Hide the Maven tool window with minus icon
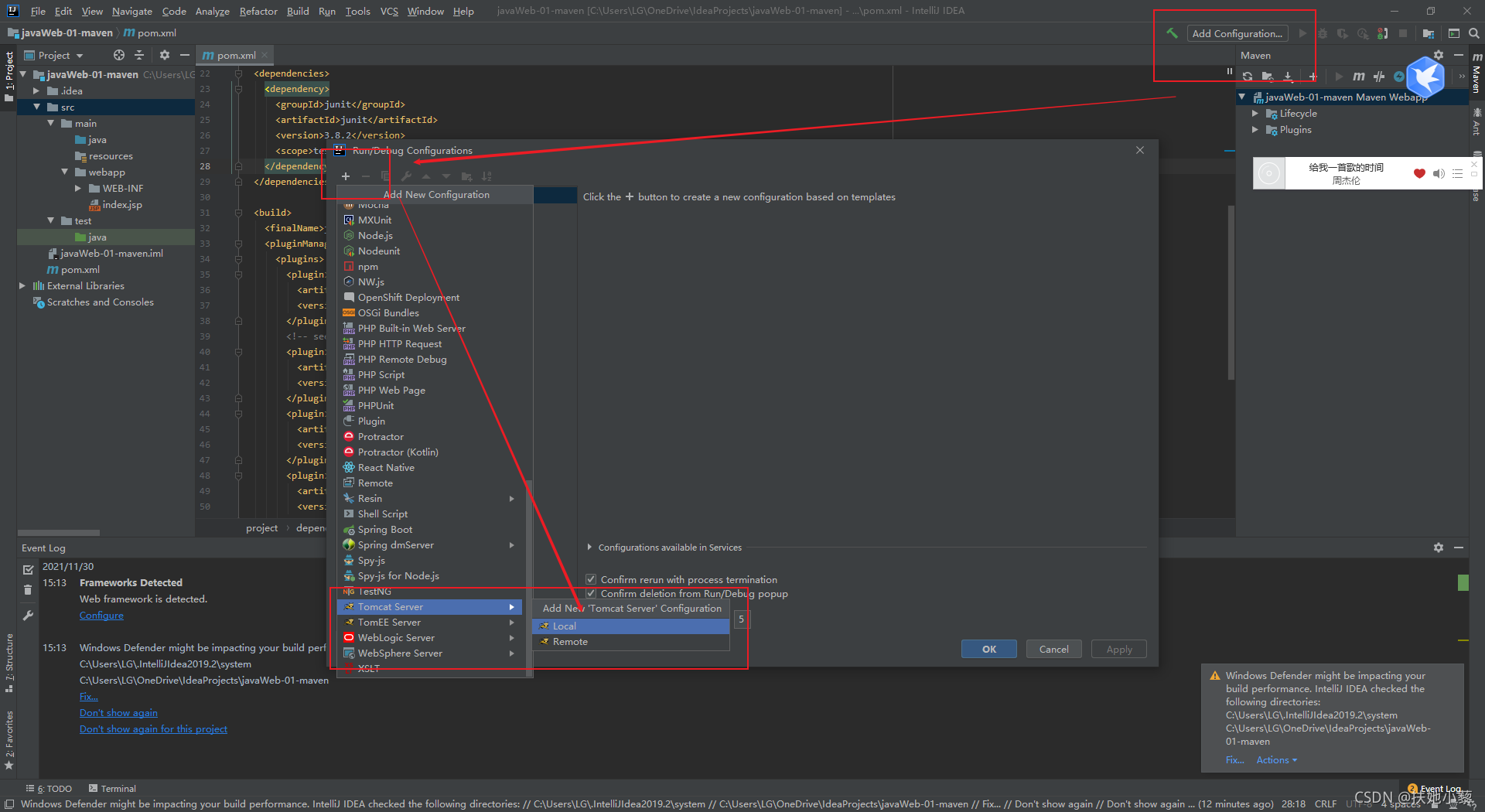1485x812 pixels. (1459, 55)
